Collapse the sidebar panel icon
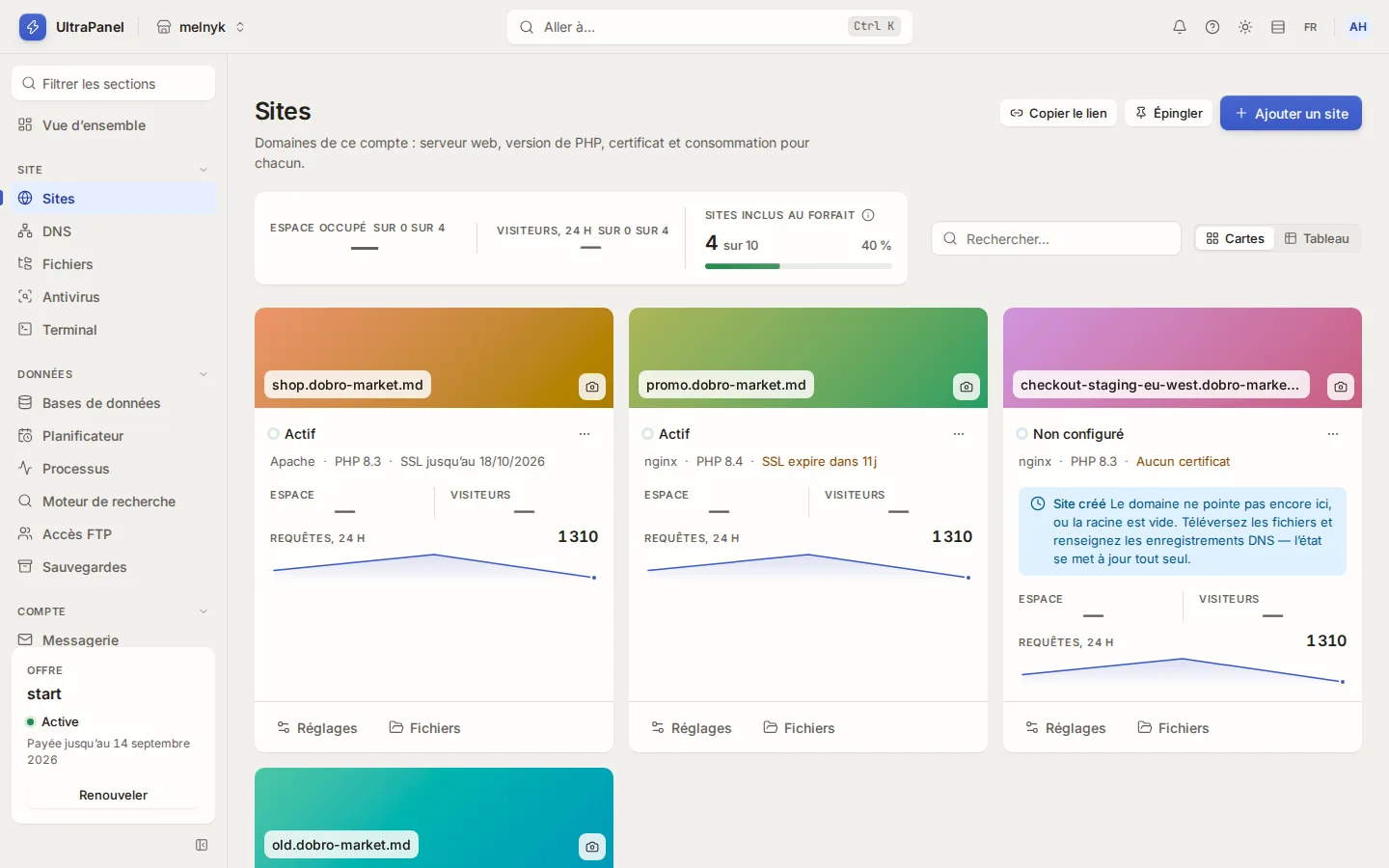 coord(202,845)
